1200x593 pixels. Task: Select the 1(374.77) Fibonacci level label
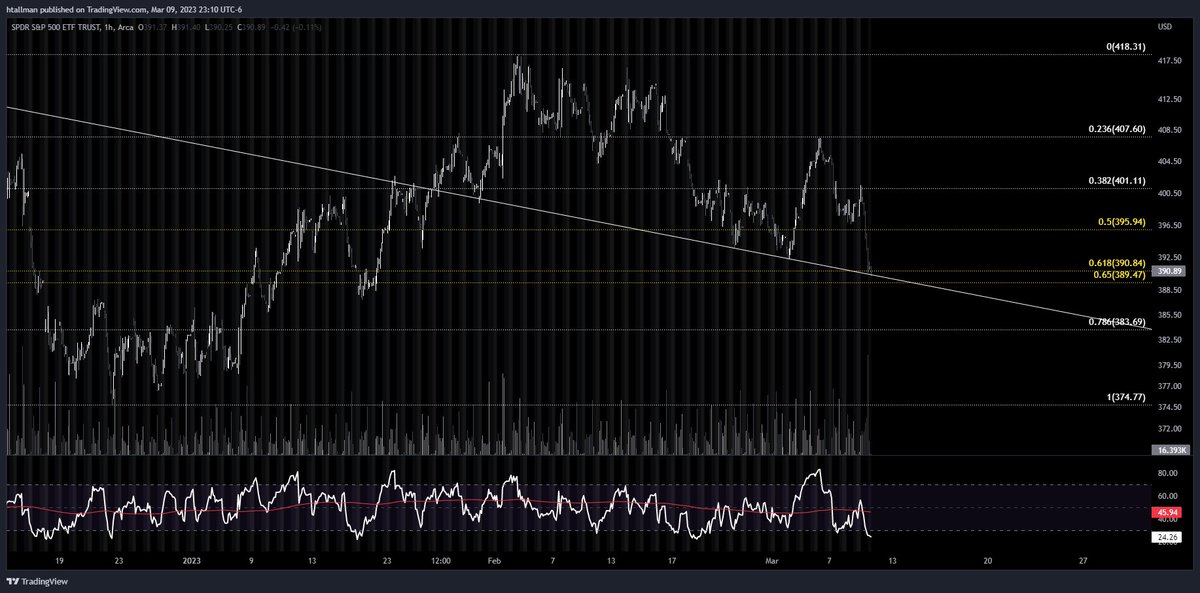1126,398
